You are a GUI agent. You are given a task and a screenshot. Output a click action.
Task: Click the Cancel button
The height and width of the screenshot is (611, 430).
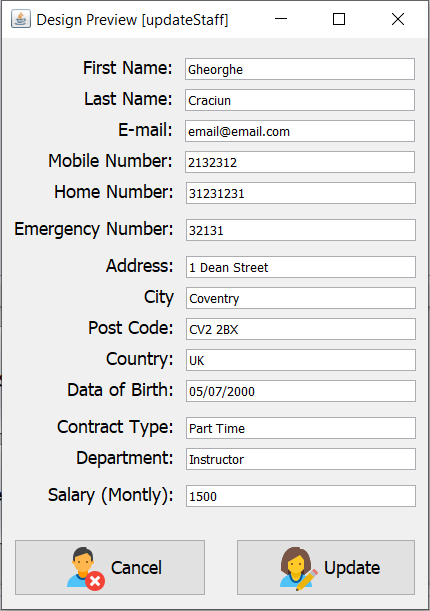point(110,567)
